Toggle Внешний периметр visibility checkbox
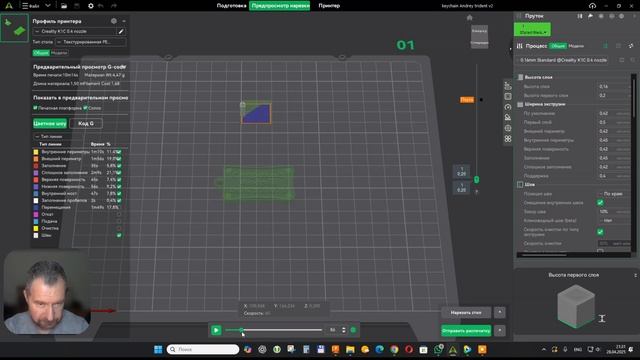Viewport: 640px width, 360px height. (x=119, y=159)
